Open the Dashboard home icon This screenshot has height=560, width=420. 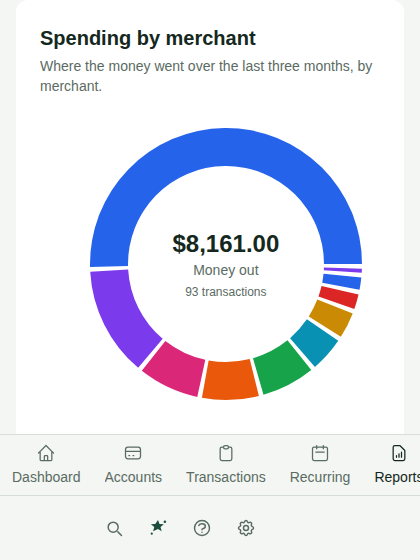[46, 453]
